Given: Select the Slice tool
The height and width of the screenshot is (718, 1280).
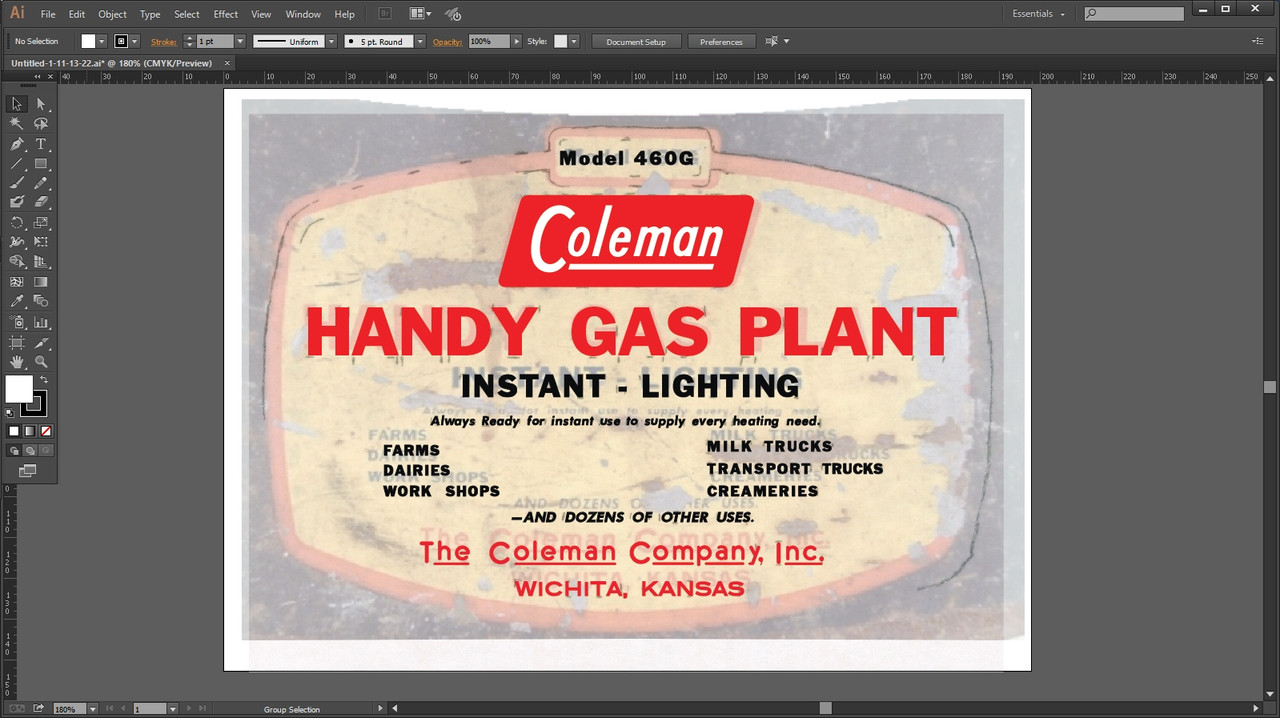Looking at the screenshot, I should 41,342.
